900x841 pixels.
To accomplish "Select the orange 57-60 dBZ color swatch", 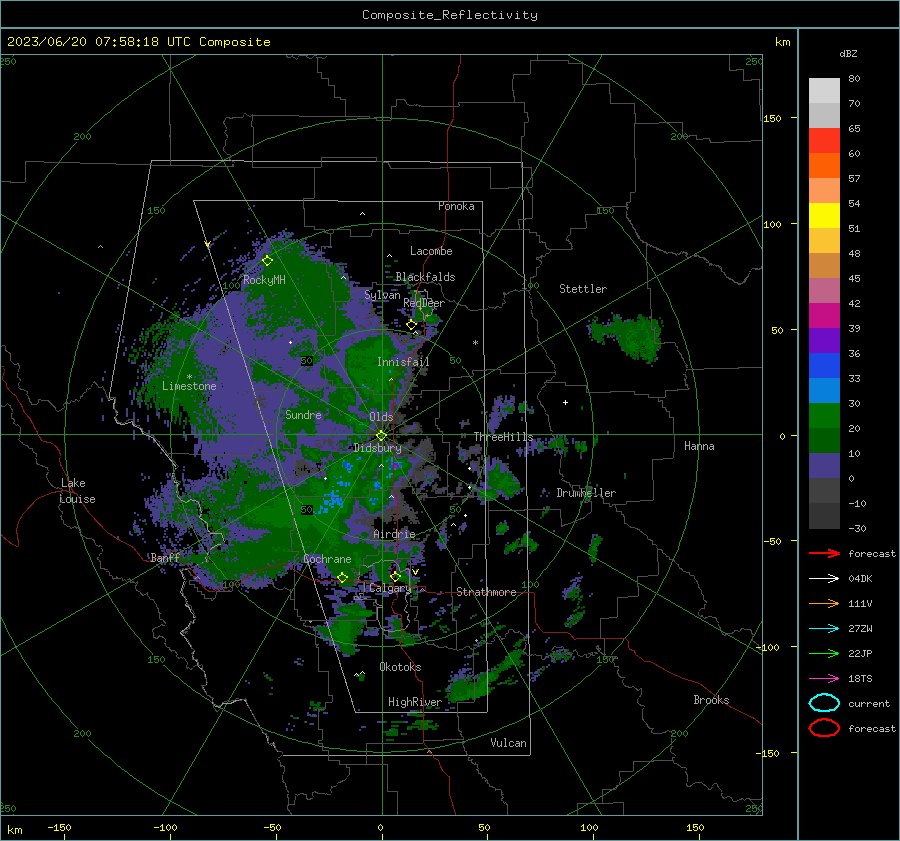I will point(824,166).
